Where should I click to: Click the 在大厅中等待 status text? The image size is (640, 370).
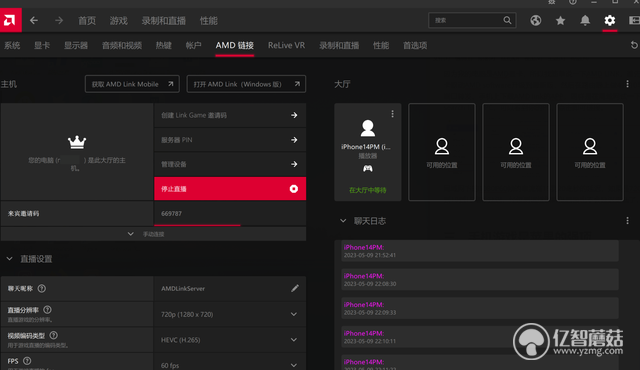click(x=367, y=190)
